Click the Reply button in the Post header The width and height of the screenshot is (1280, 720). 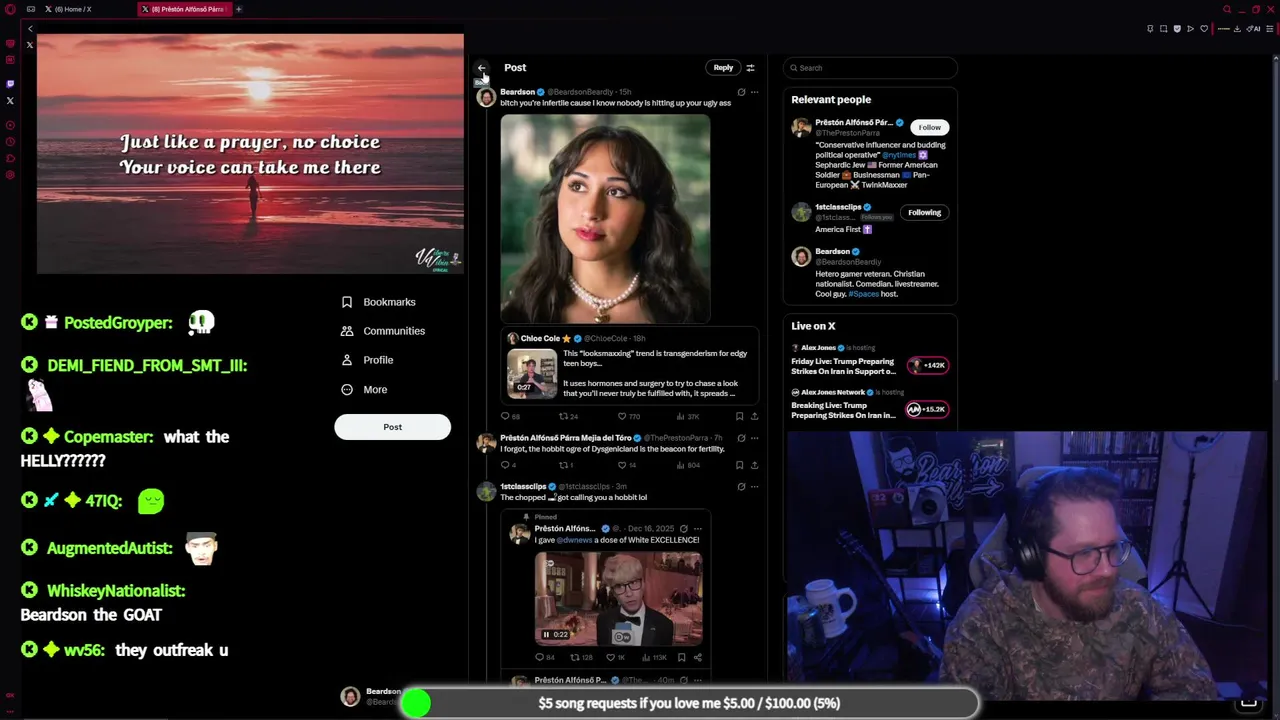click(x=723, y=68)
